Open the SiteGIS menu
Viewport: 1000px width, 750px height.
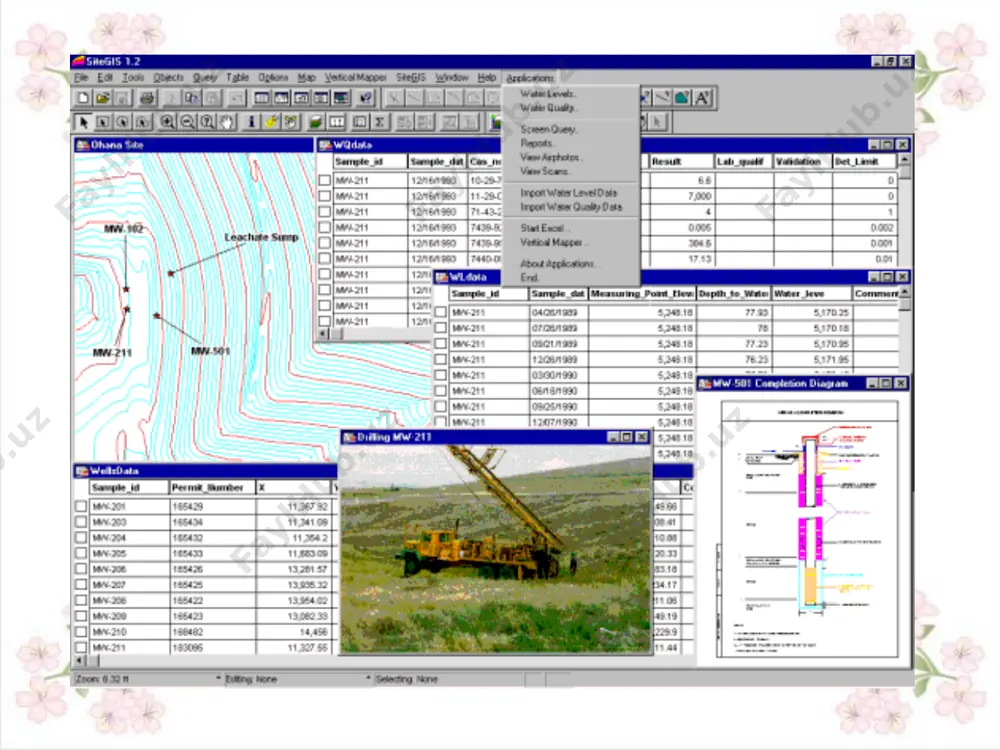point(411,77)
